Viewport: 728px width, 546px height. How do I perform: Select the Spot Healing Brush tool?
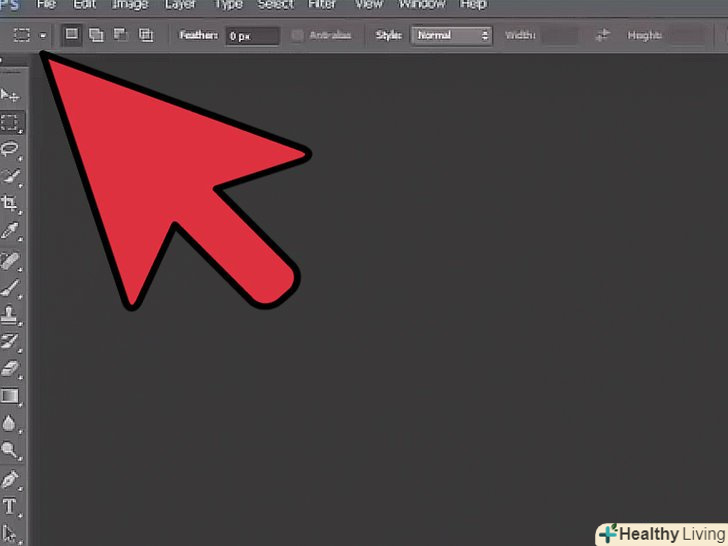[10, 260]
